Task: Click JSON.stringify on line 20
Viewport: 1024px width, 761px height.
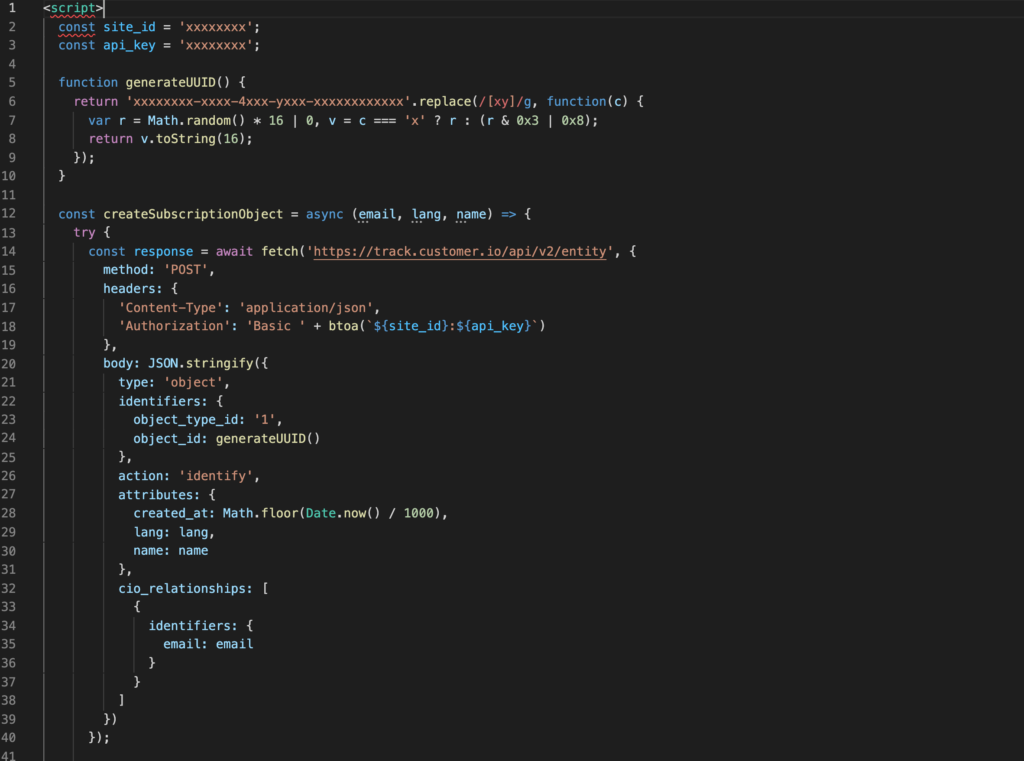Action: tap(200, 364)
